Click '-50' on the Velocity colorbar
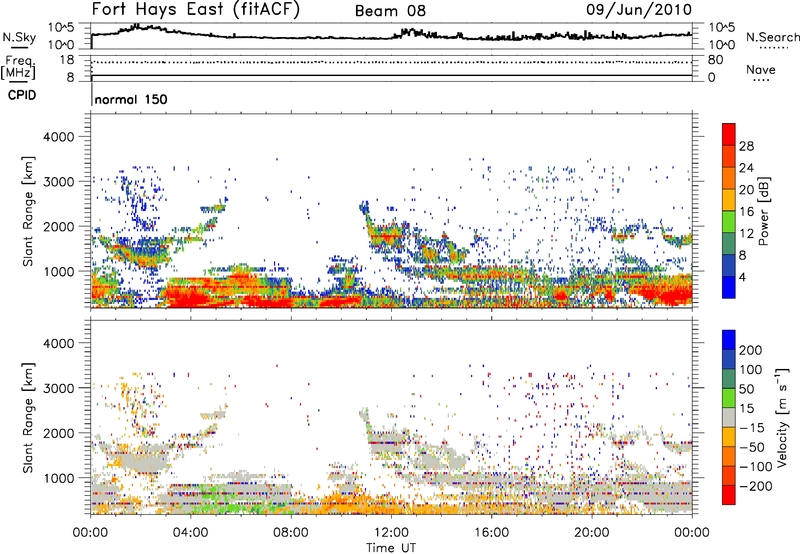 click(x=752, y=447)
